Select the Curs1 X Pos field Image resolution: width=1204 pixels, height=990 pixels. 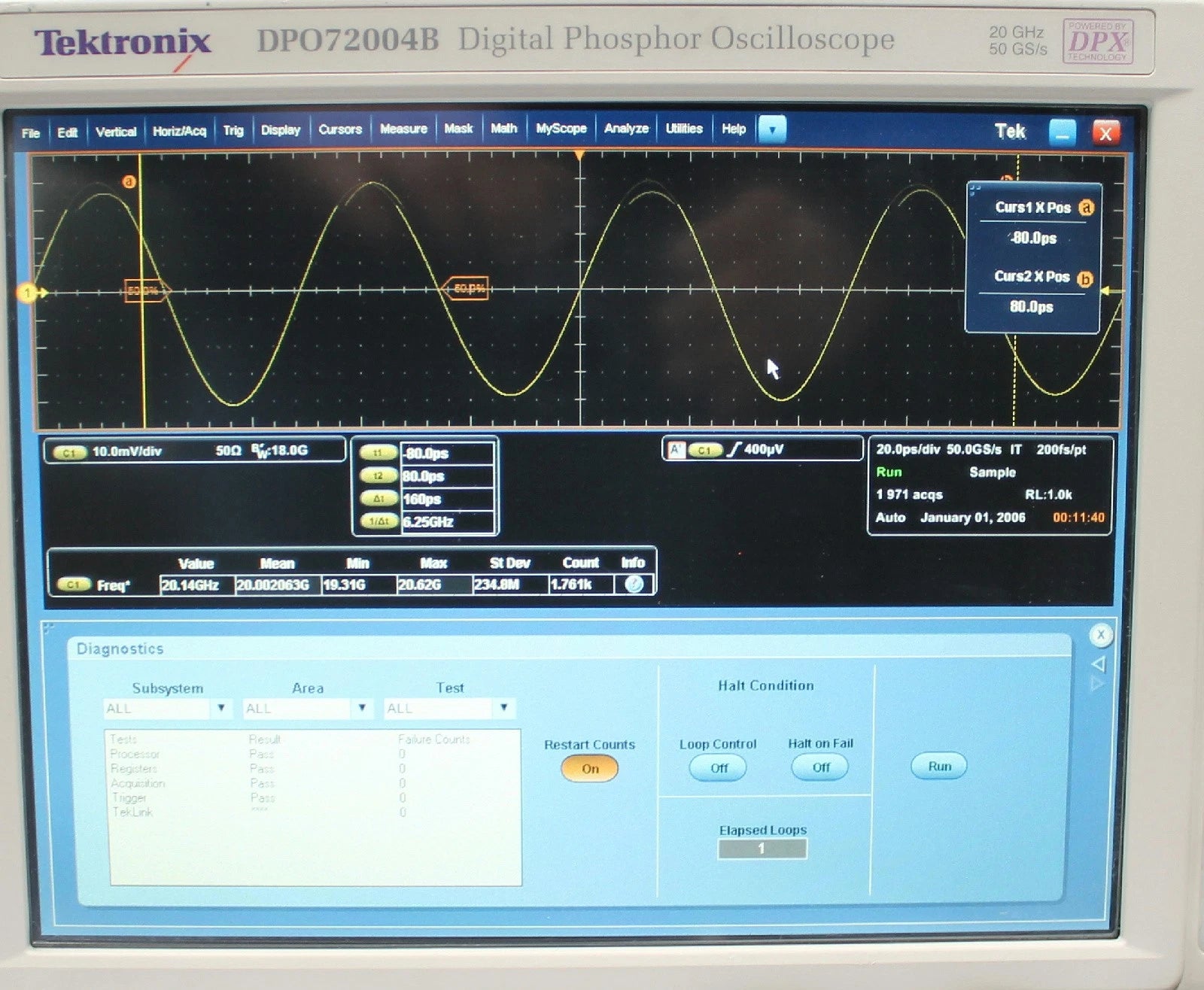click(1034, 238)
